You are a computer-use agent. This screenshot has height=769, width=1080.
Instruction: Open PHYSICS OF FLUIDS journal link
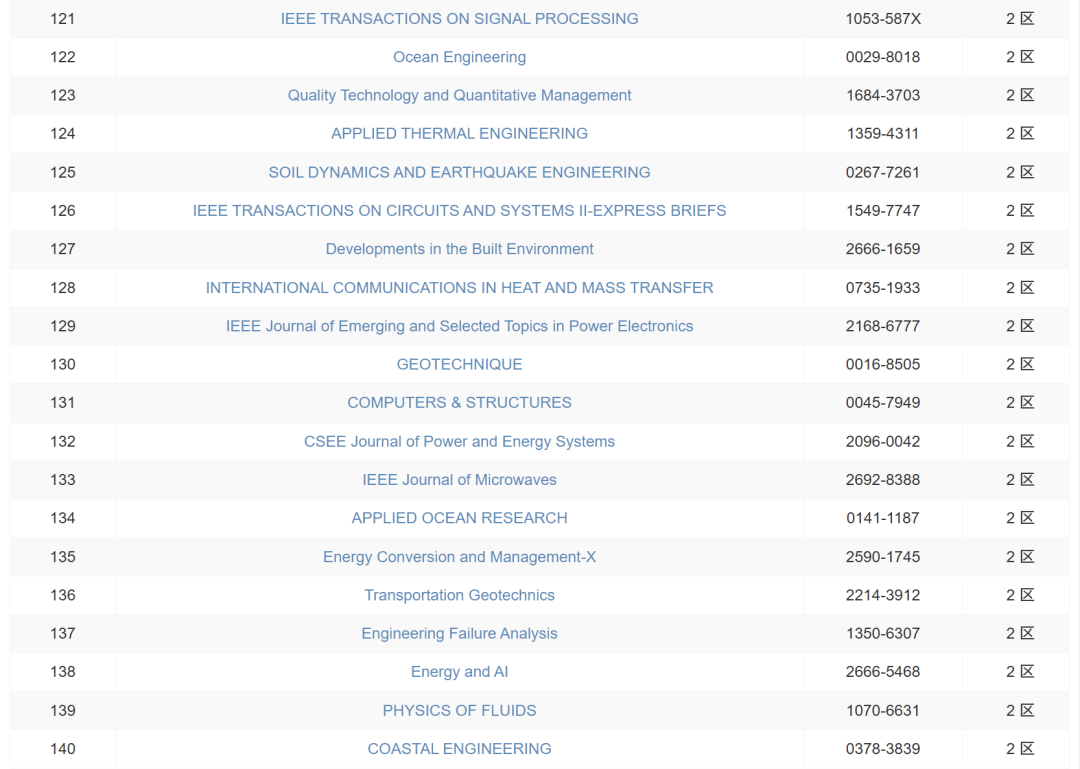click(x=459, y=710)
